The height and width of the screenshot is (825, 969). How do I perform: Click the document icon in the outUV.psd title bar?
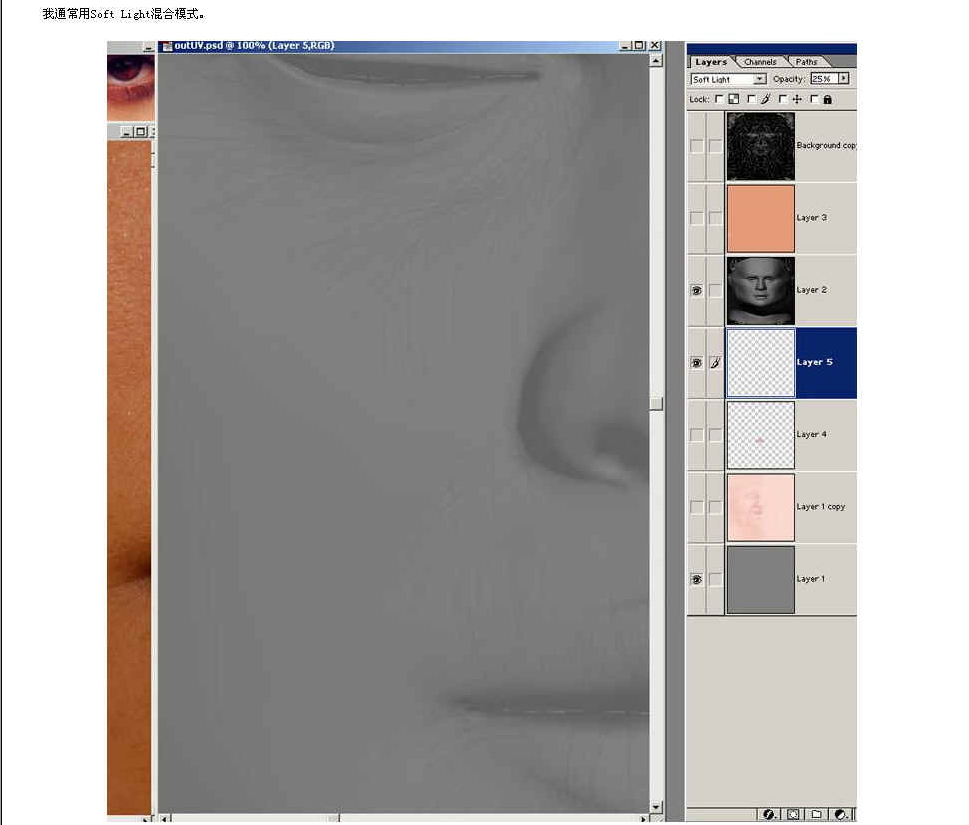point(167,46)
